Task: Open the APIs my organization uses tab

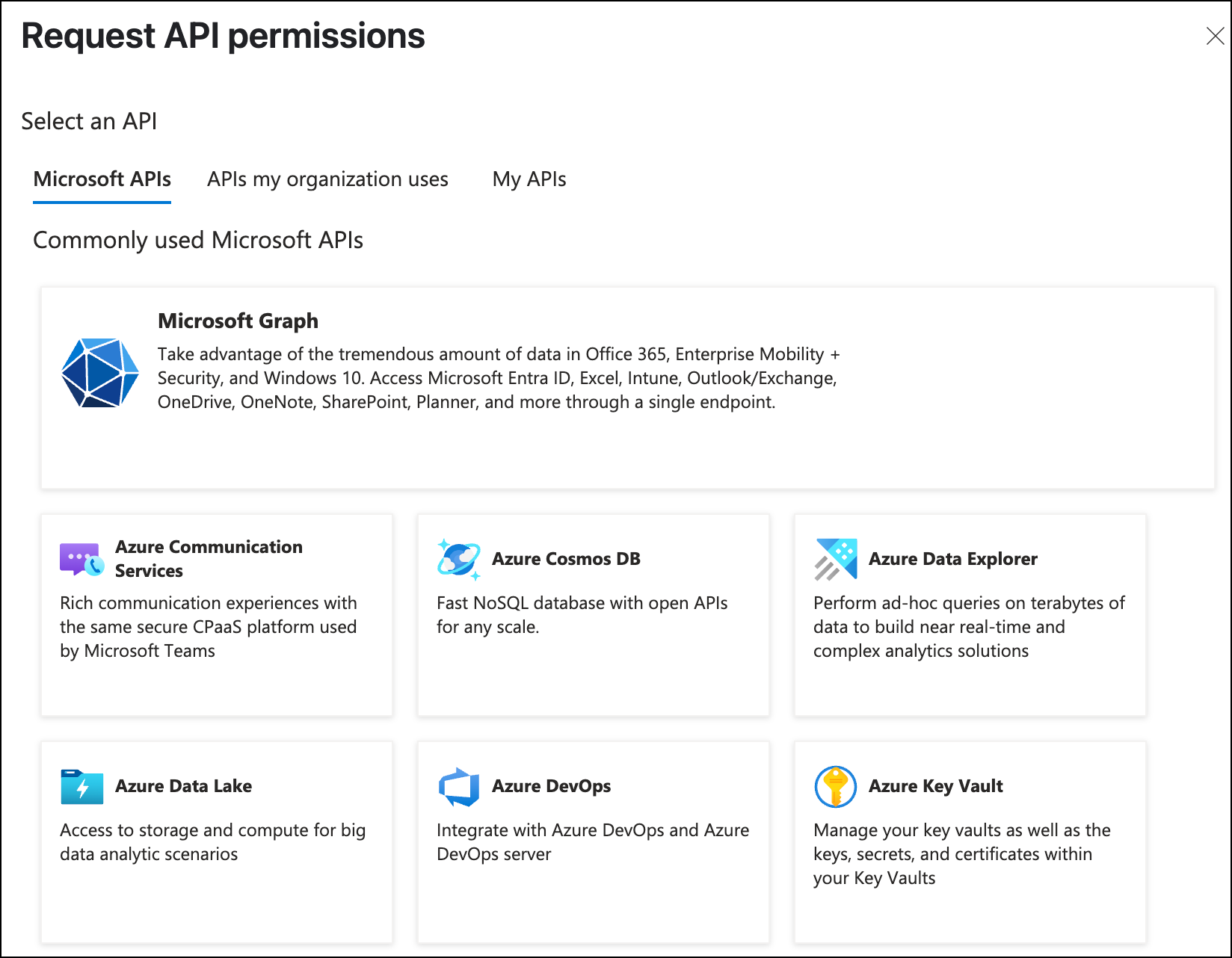Action: click(327, 179)
